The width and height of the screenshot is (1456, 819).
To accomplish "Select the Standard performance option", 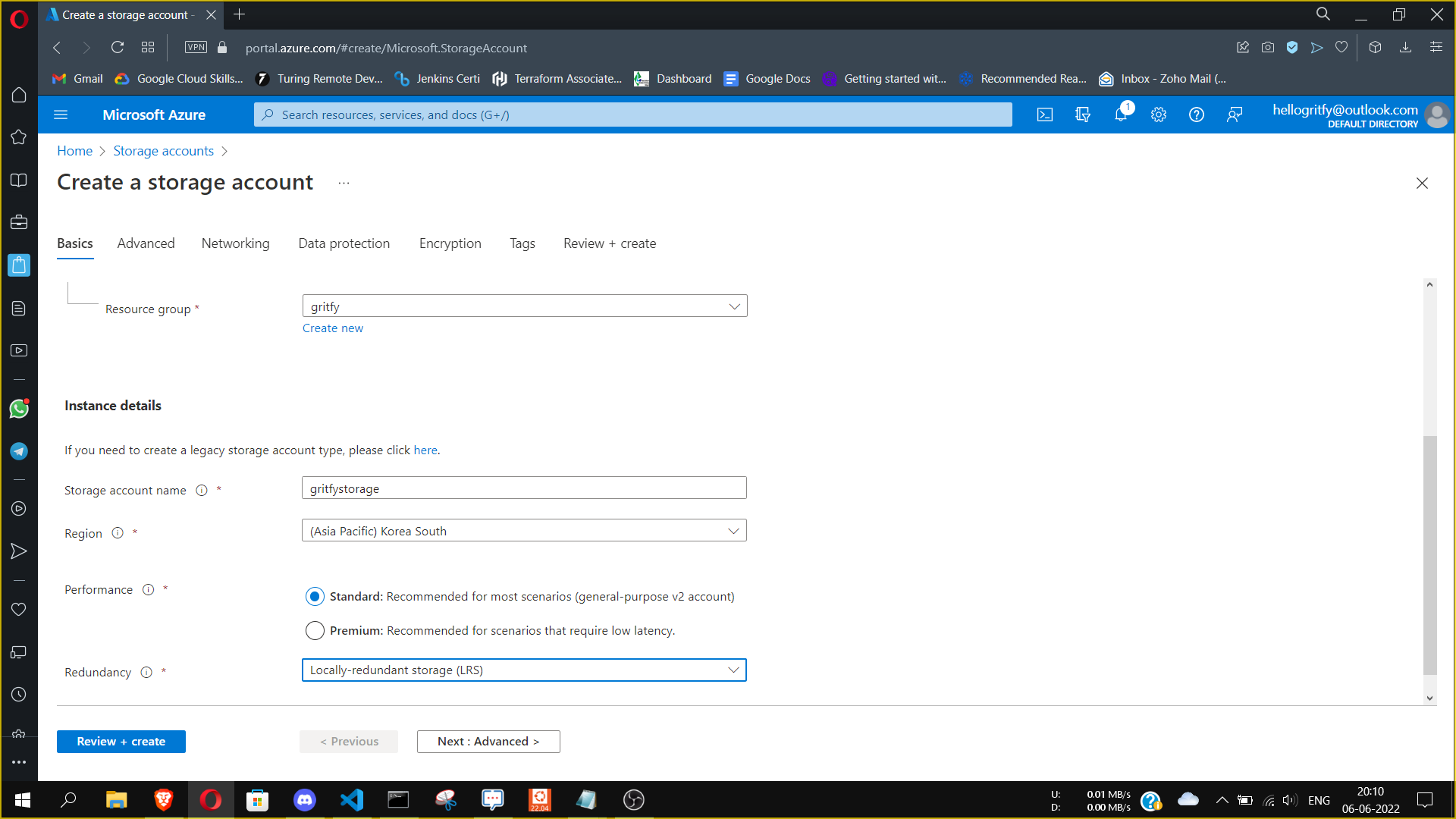I will [315, 596].
